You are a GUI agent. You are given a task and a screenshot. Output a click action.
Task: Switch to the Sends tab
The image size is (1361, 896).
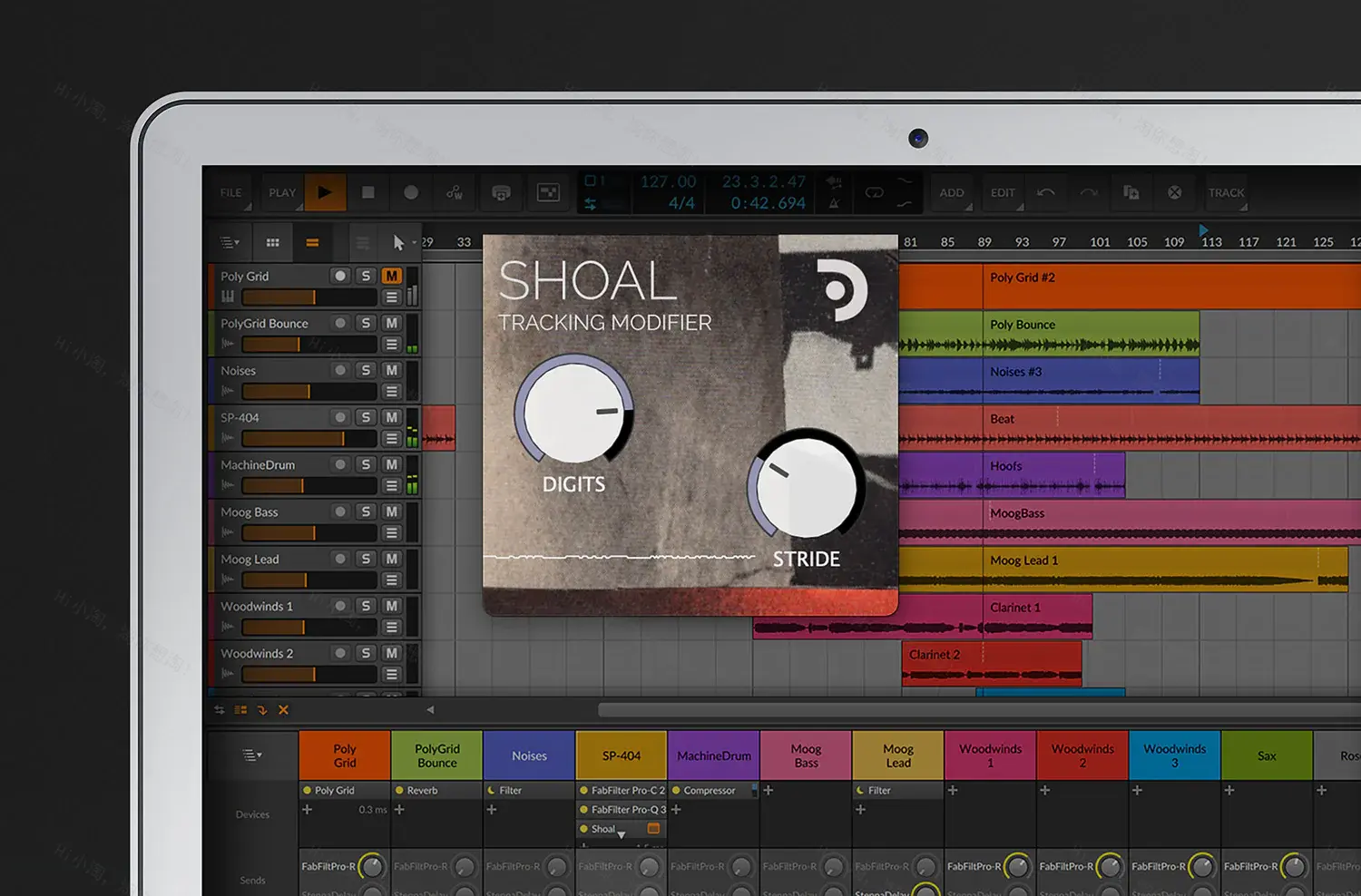pos(251,879)
